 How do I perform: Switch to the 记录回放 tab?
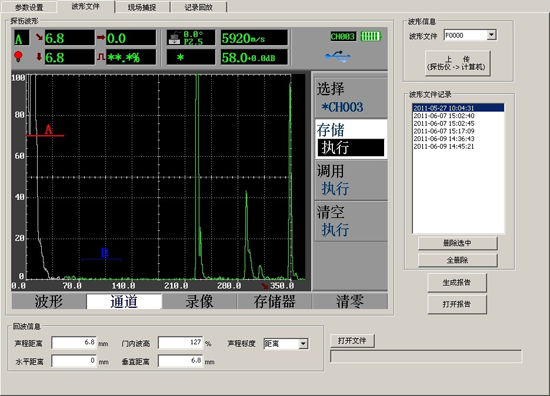click(x=199, y=7)
